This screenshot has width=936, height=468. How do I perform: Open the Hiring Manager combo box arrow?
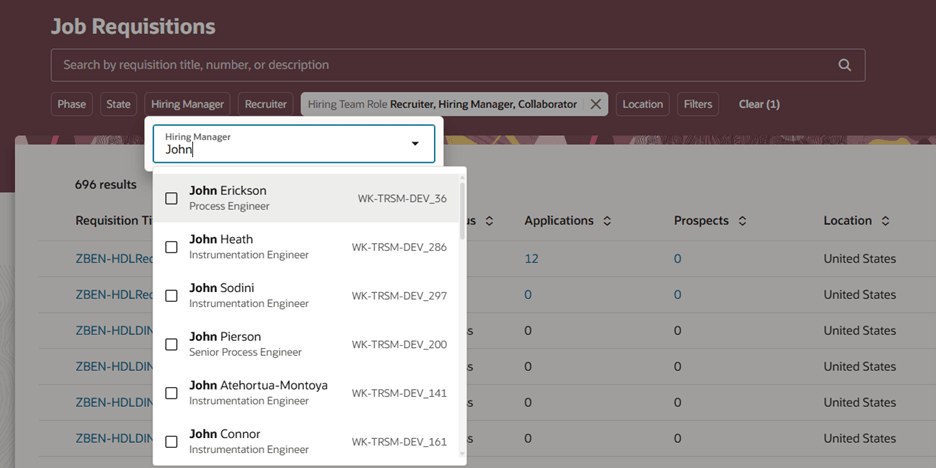coord(415,144)
